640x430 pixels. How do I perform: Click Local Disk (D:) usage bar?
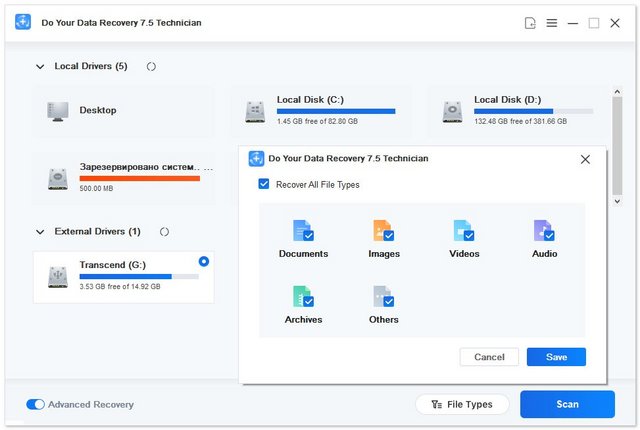(x=533, y=111)
